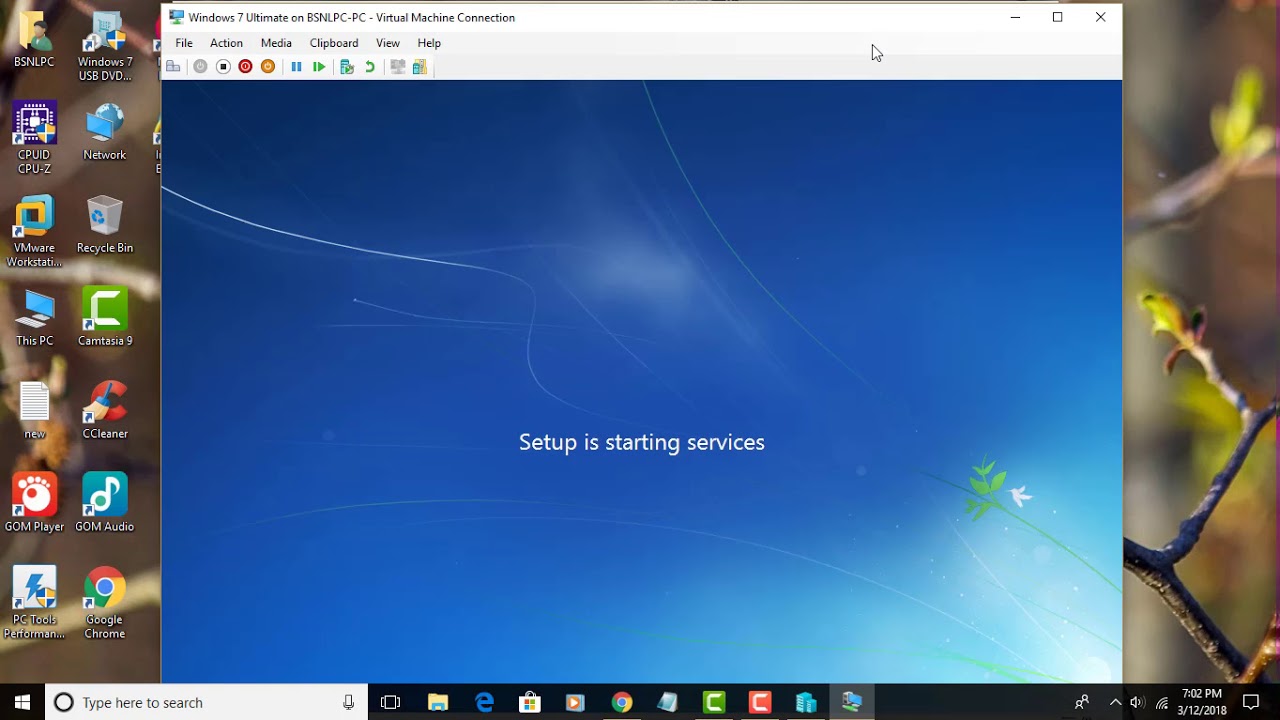
Task: Open Hyper-V Manager taskbar icon
Action: (806, 702)
